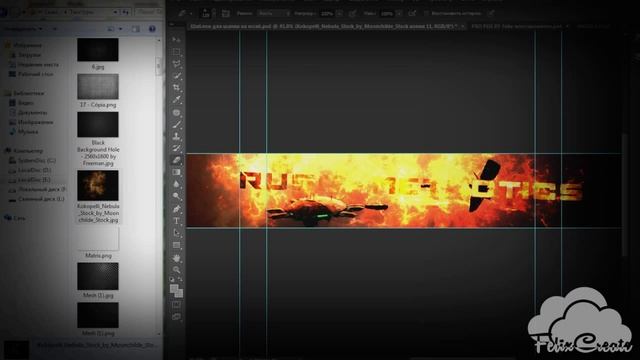The width and height of the screenshot is (640, 360).
Task: Toggle Explorer preview pane
Action: pyautogui.click(x=136, y=29)
